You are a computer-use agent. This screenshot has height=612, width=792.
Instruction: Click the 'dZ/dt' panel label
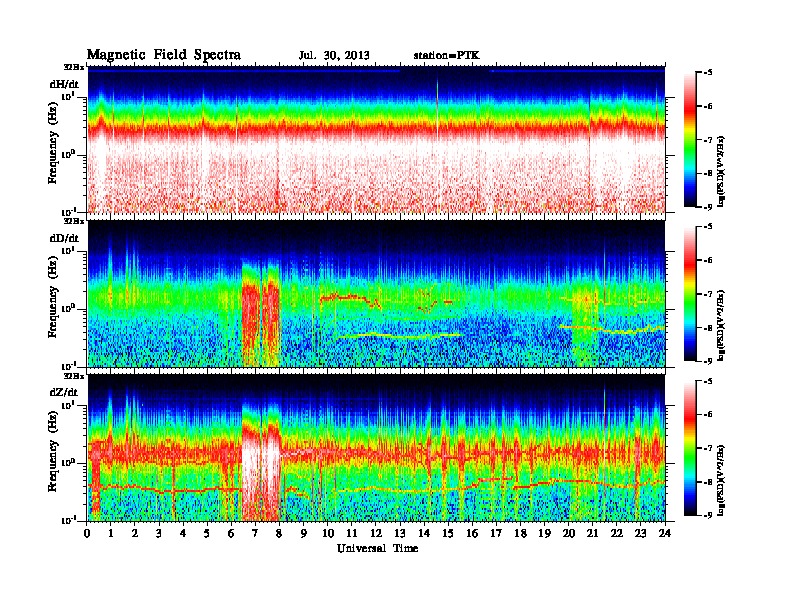click(x=64, y=392)
